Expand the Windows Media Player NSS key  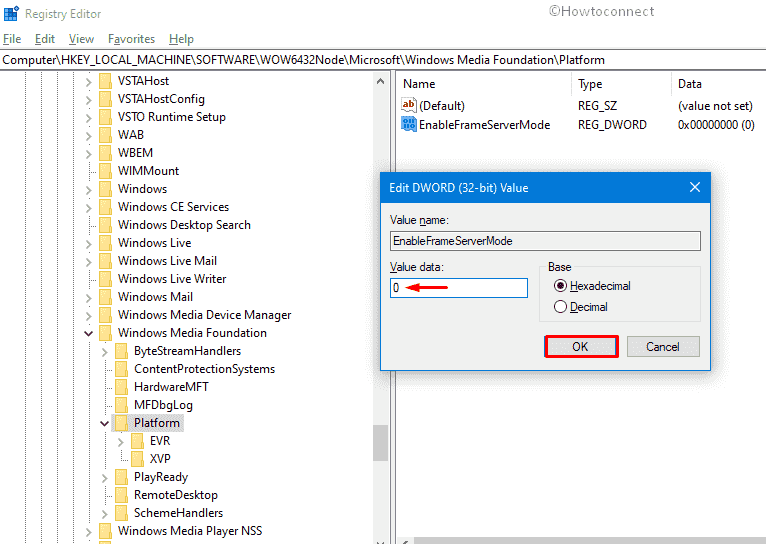(88, 531)
